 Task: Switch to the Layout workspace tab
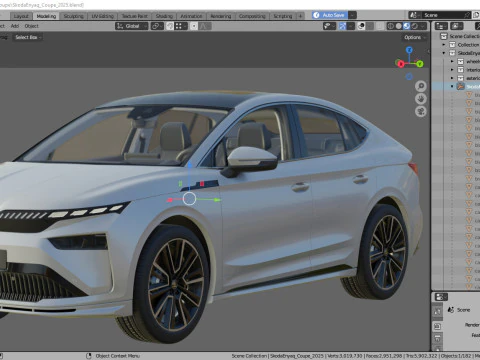[21, 16]
